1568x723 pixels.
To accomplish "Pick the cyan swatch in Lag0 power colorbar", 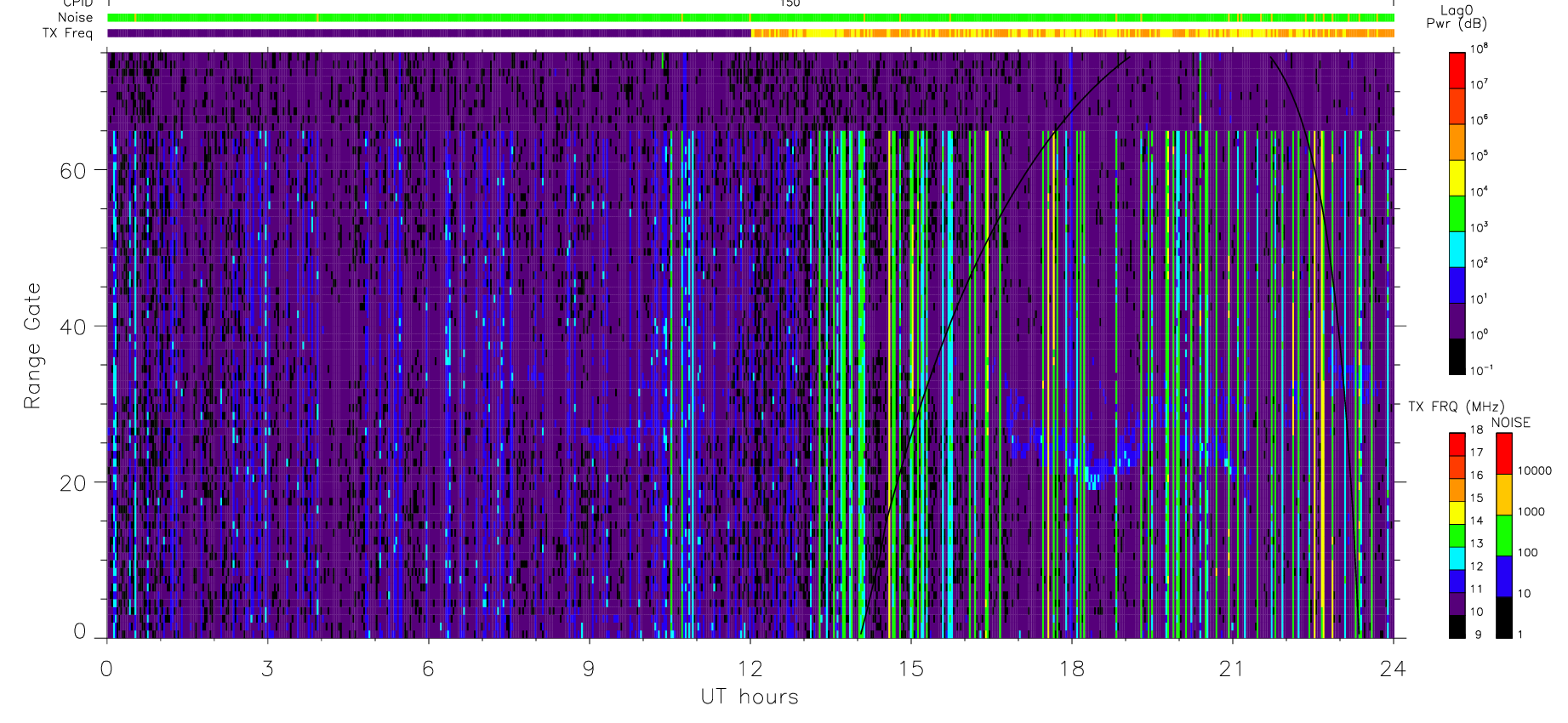I will point(1457,249).
